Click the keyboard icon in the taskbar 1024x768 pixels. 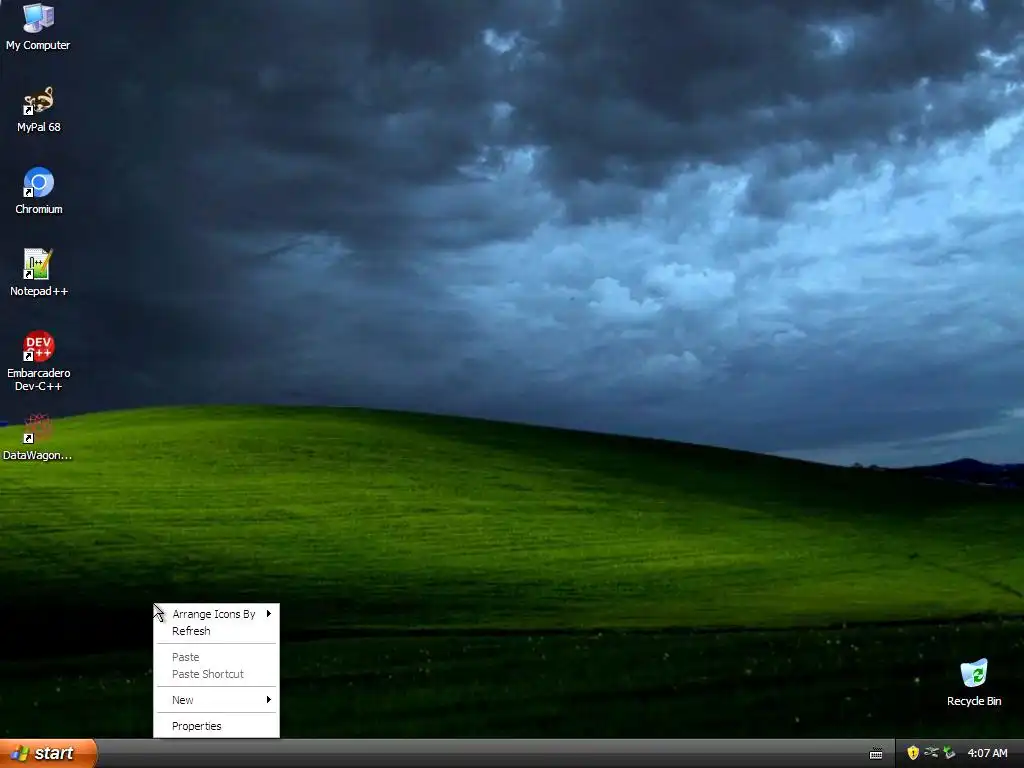point(876,754)
